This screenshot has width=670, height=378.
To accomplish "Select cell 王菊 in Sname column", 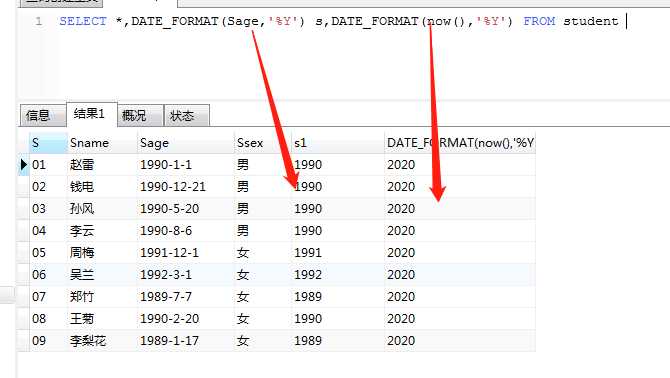I will [102, 319].
